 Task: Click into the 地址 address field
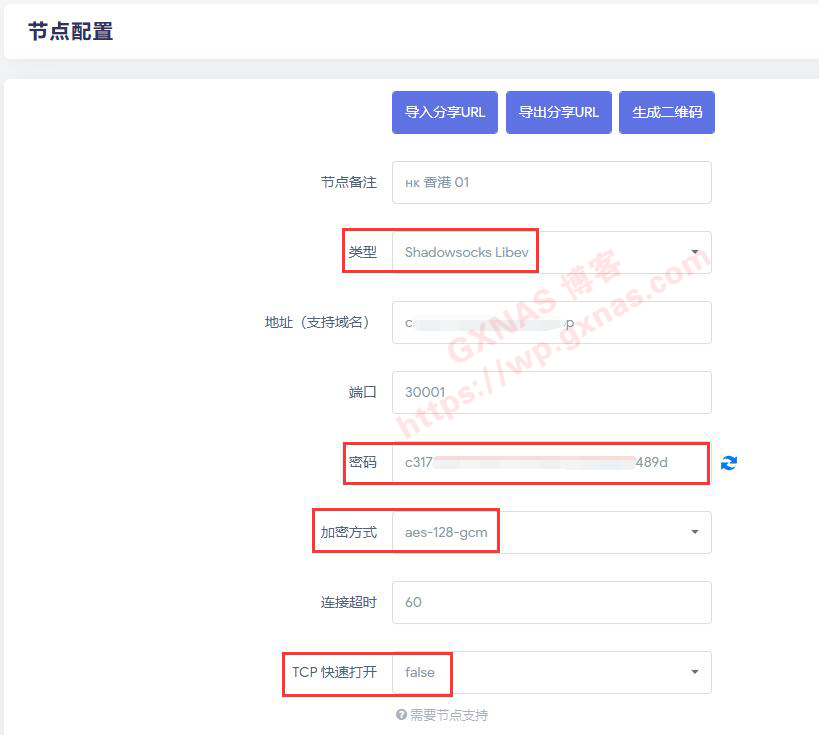pyautogui.click(x=551, y=322)
